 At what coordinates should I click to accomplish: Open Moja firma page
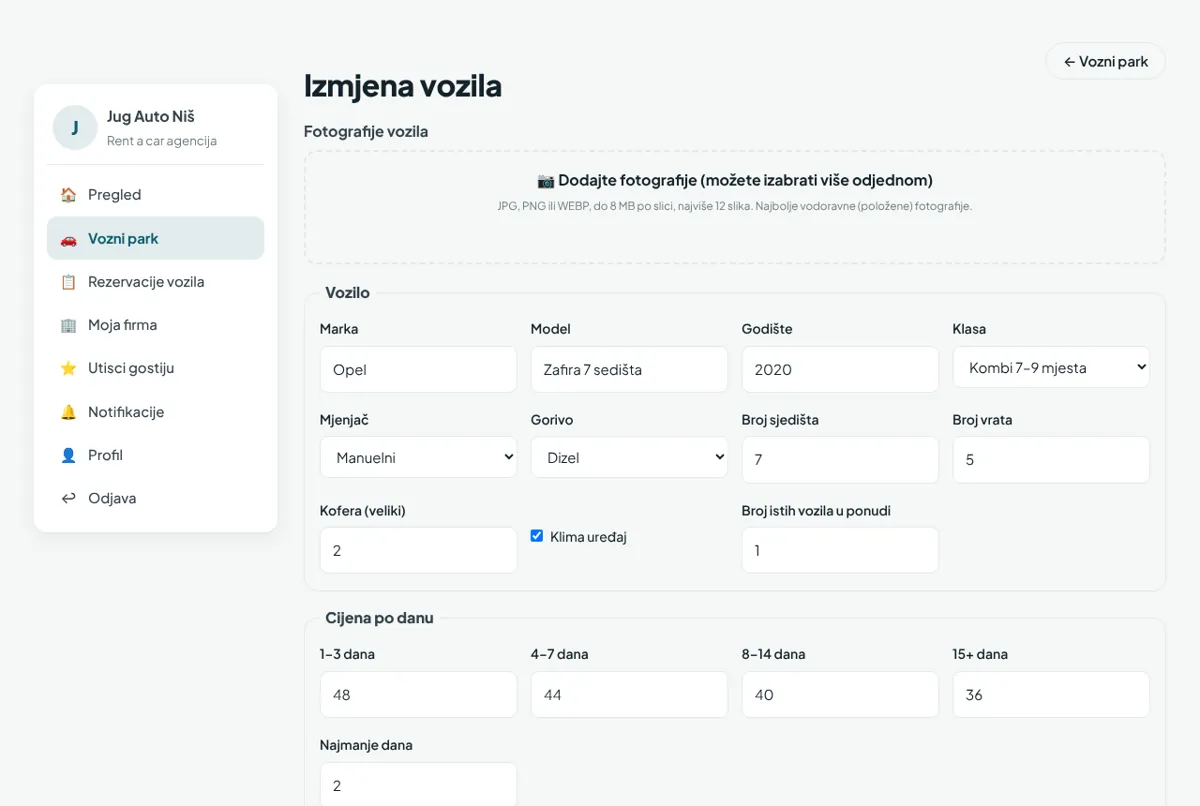coord(155,325)
